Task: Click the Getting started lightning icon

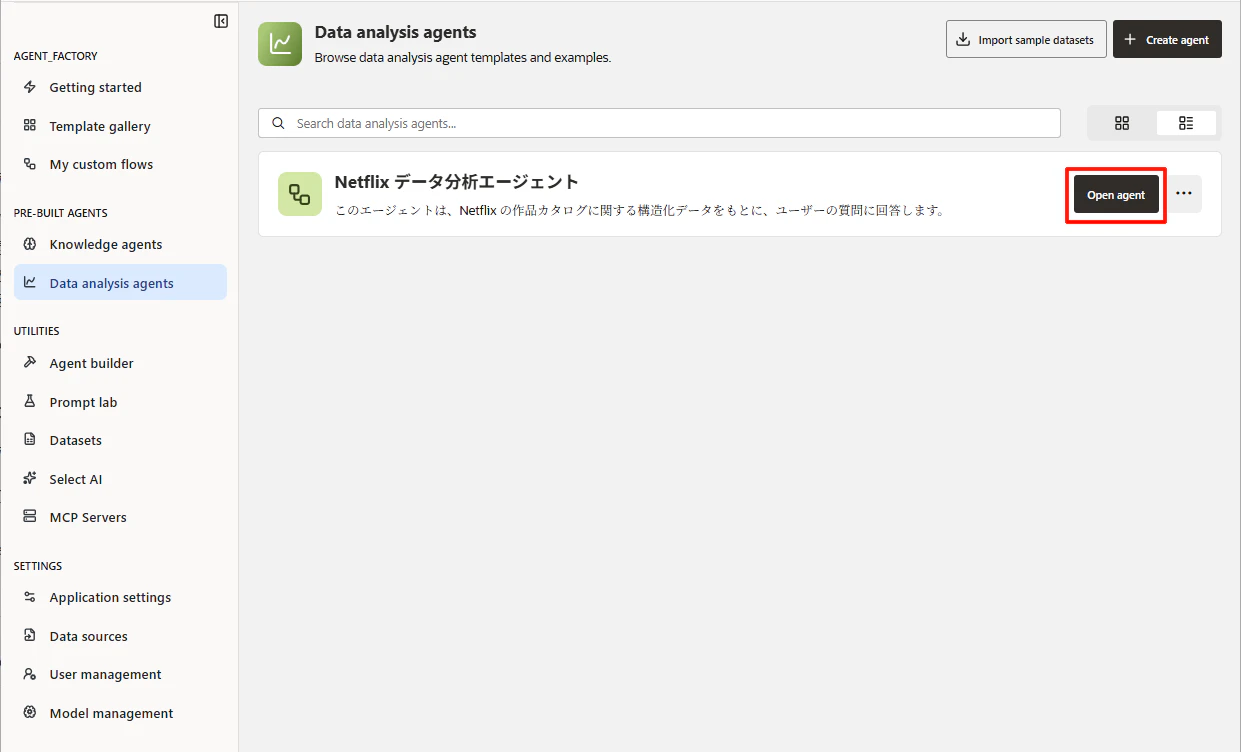Action: click(30, 88)
